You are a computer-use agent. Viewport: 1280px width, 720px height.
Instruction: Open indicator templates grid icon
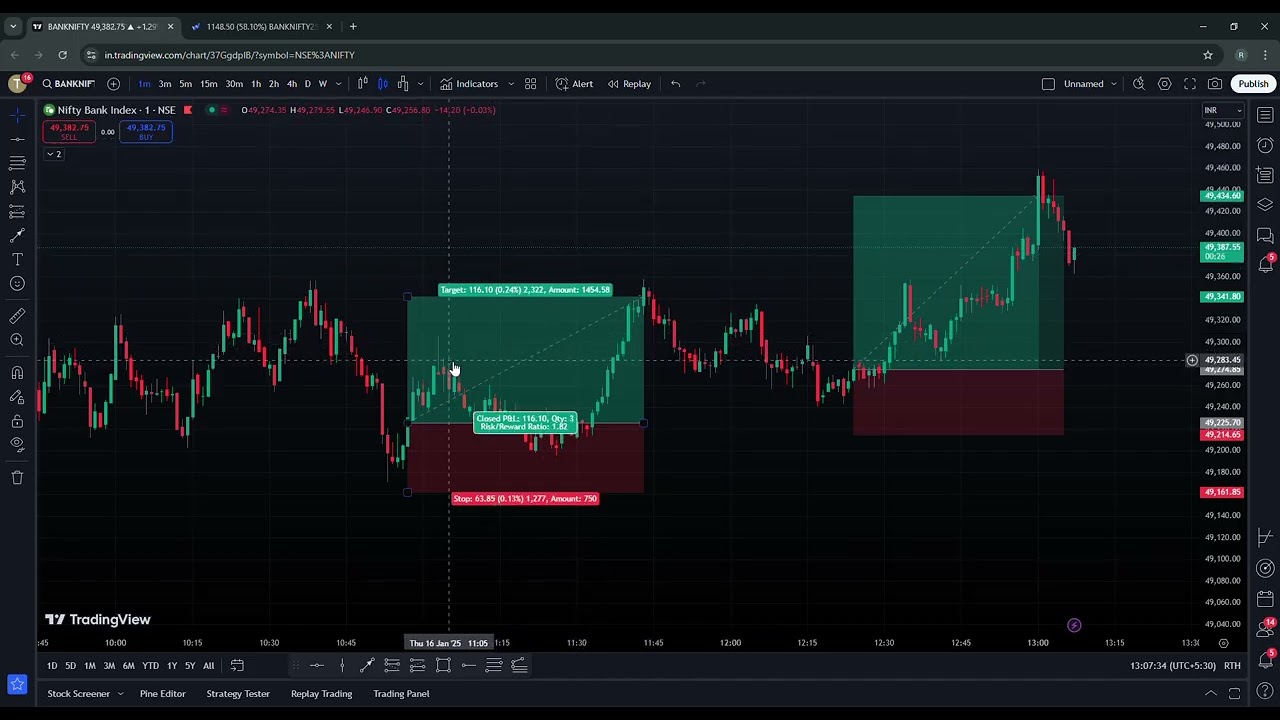tap(531, 84)
